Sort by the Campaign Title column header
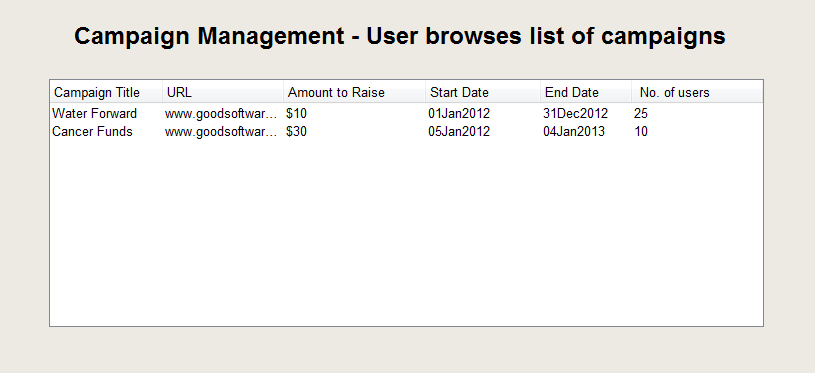Screen dimensions: 815x373 click(106, 92)
